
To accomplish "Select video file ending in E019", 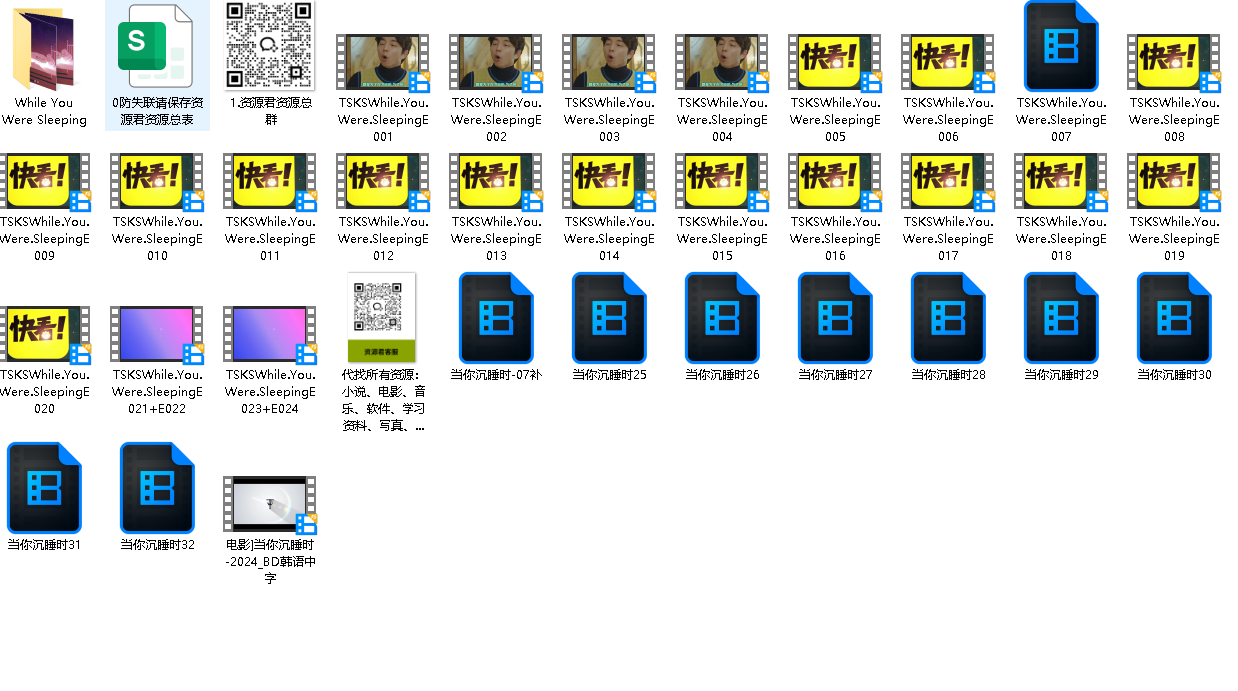I will [1174, 181].
